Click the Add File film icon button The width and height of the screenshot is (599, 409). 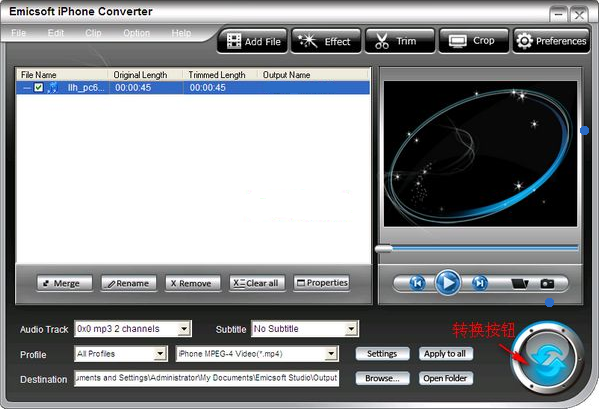252,41
